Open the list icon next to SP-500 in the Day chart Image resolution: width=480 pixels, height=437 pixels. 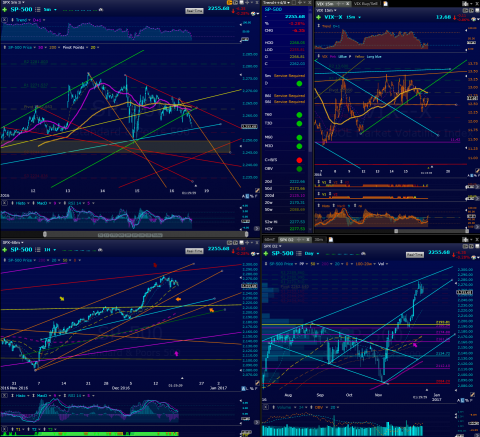pos(299,253)
